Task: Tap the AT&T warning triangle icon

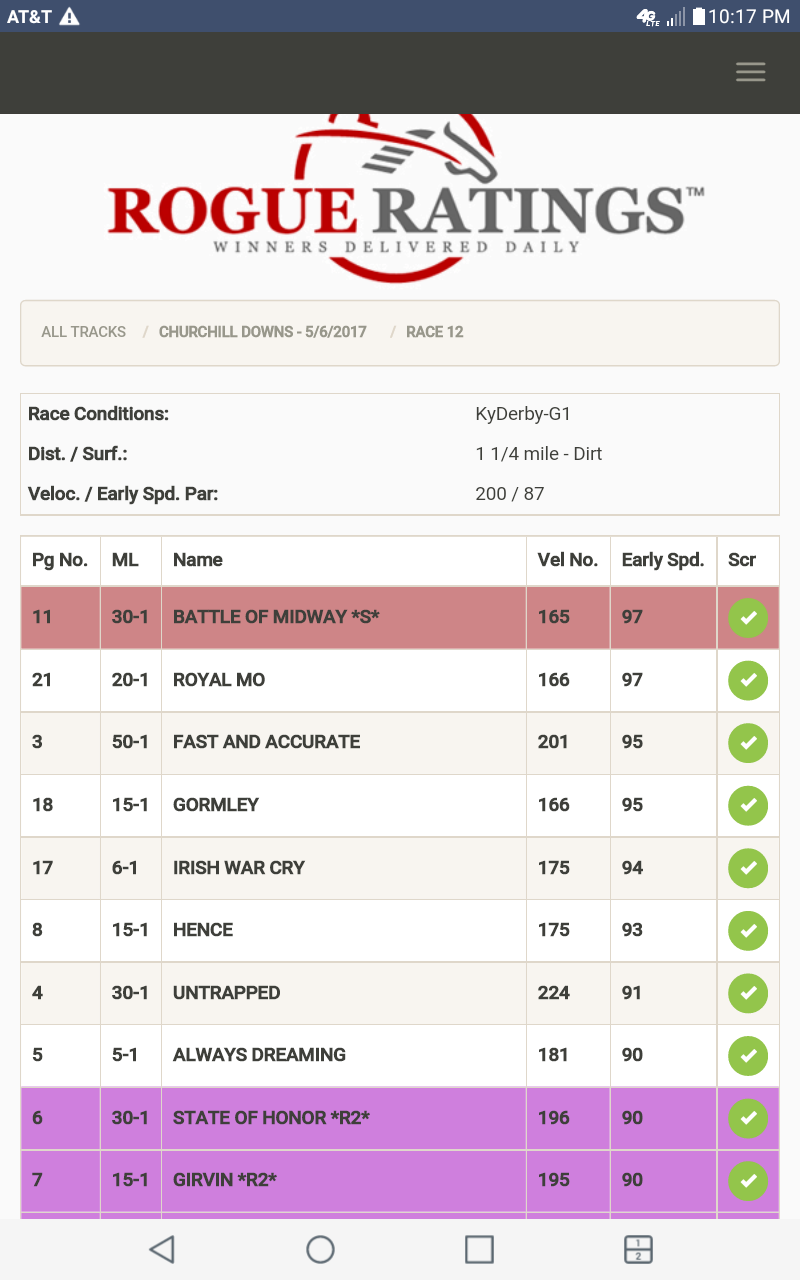Action: pyautogui.click(x=69, y=16)
